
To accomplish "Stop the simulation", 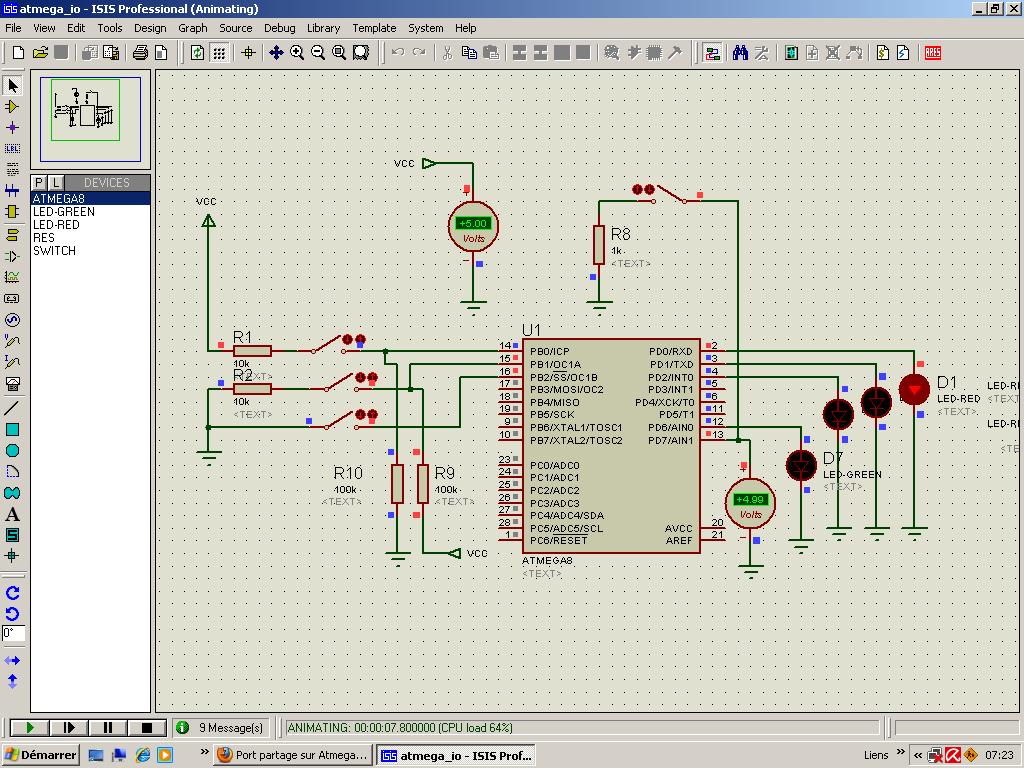I will click(x=146, y=728).
